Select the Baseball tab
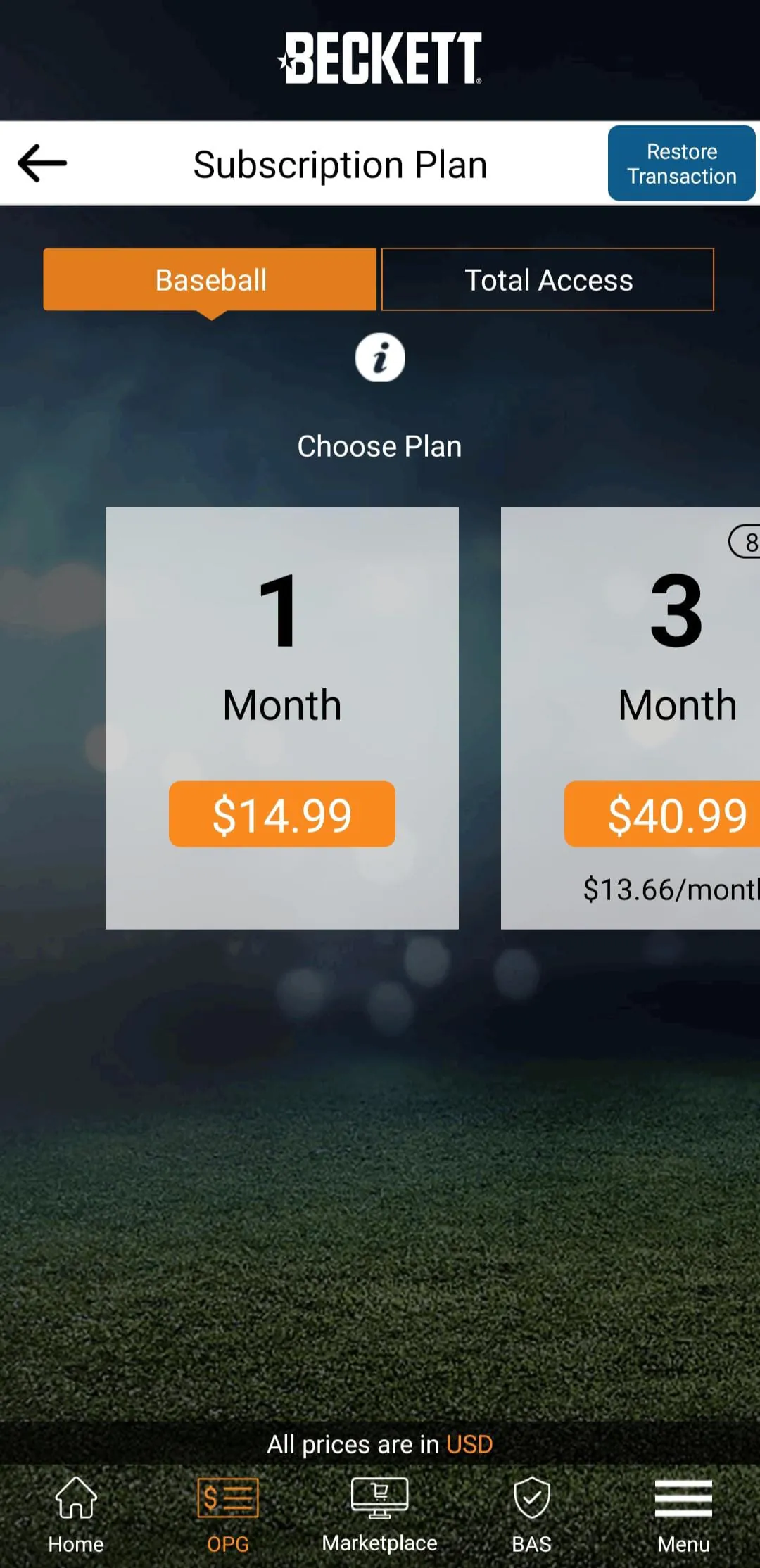The height and width of the screenshot is (1568, 760). click(210, 280)
